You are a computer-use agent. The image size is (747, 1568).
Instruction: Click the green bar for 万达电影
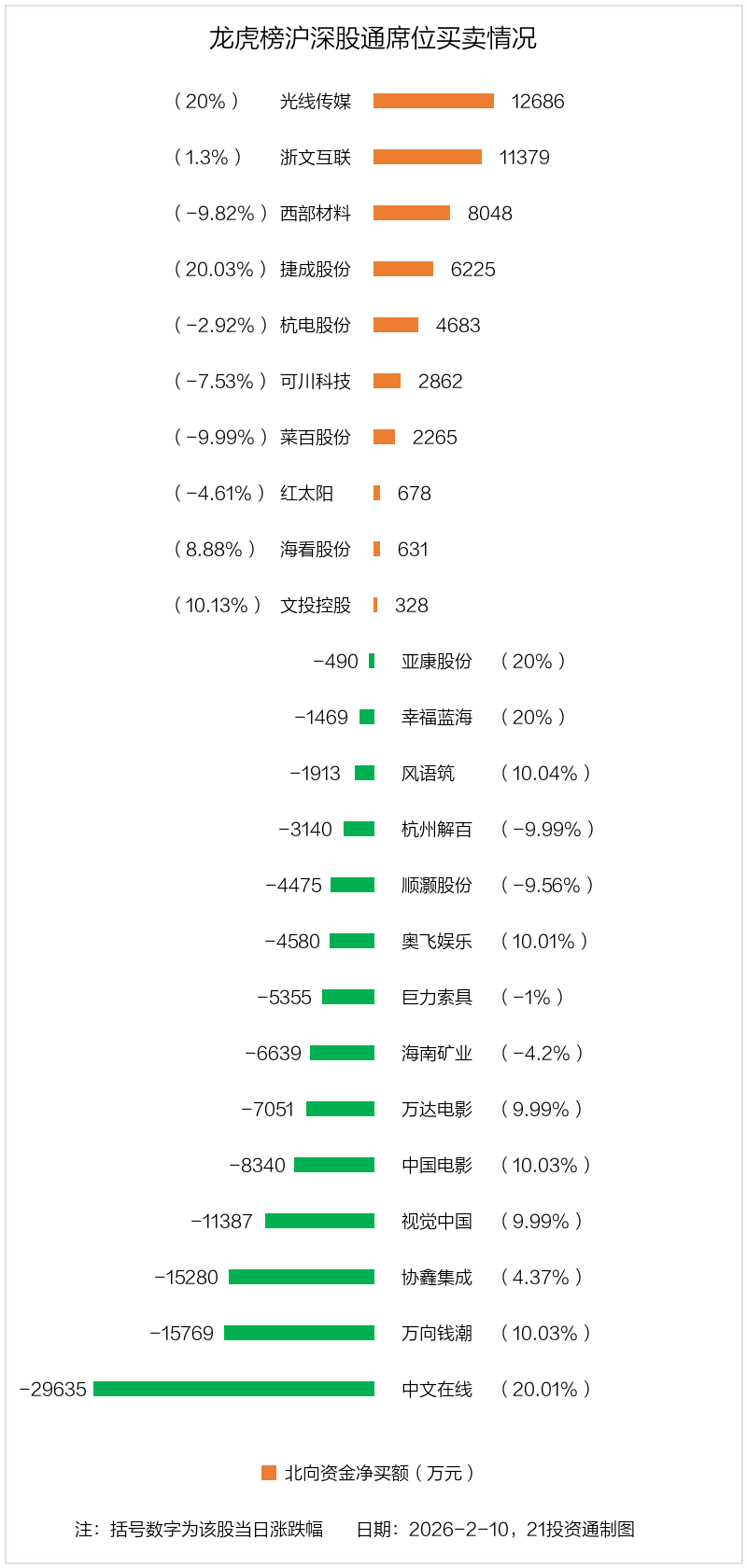point(340,1109)
